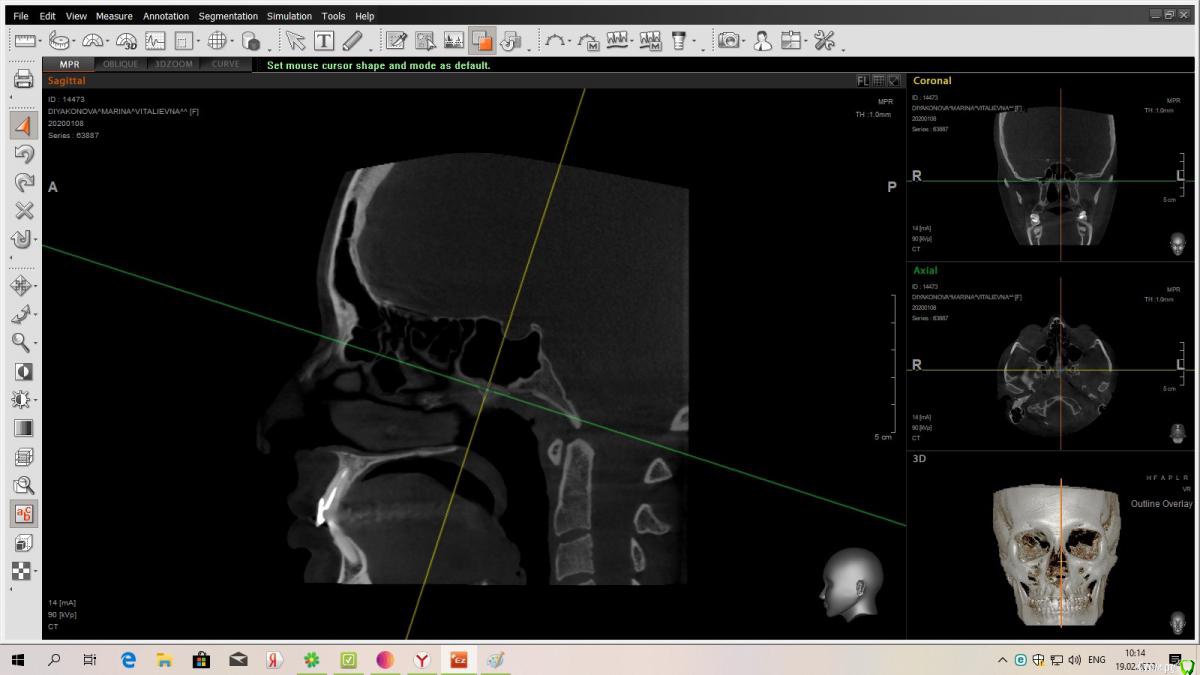The width and height of the screenshot is (1200, 675).
Task: Expand the capture camera dropdown arrow
Action: tap(745, 42)
